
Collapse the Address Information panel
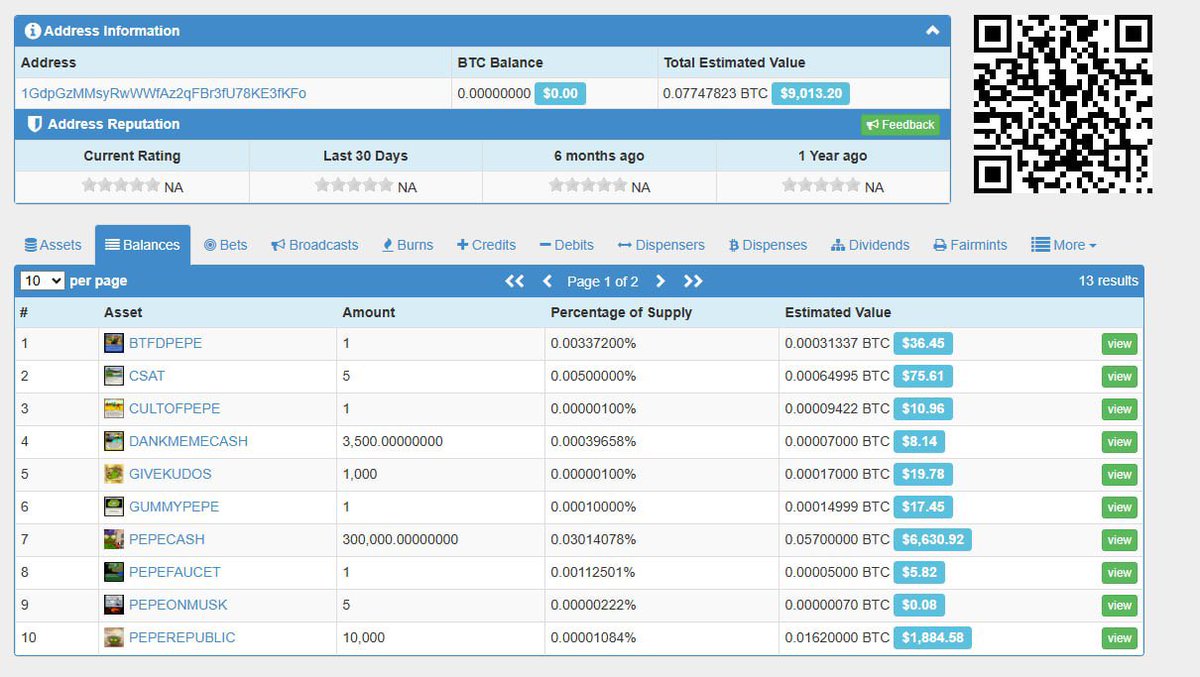[933, 31]
